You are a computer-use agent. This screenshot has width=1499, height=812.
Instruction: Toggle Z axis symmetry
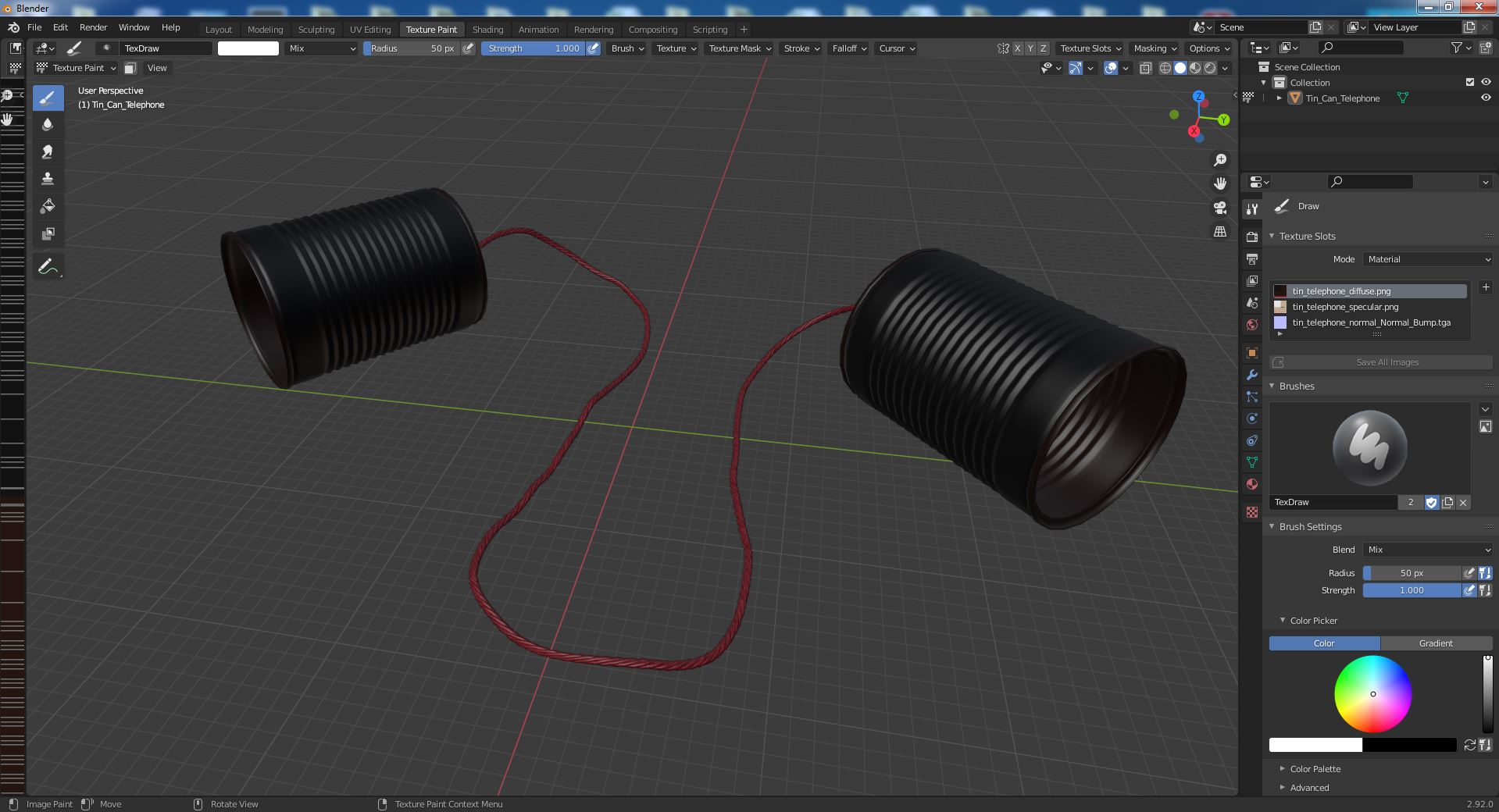pos(1042,48)
